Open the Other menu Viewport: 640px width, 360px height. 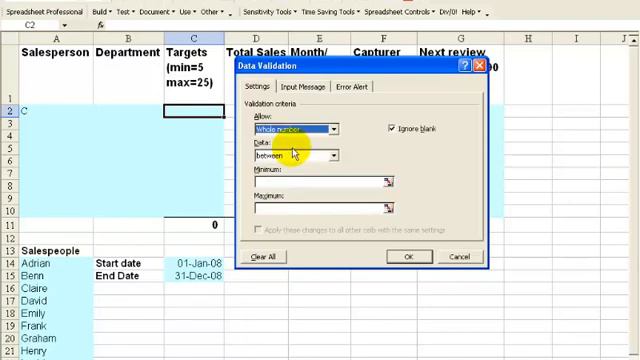212,12
